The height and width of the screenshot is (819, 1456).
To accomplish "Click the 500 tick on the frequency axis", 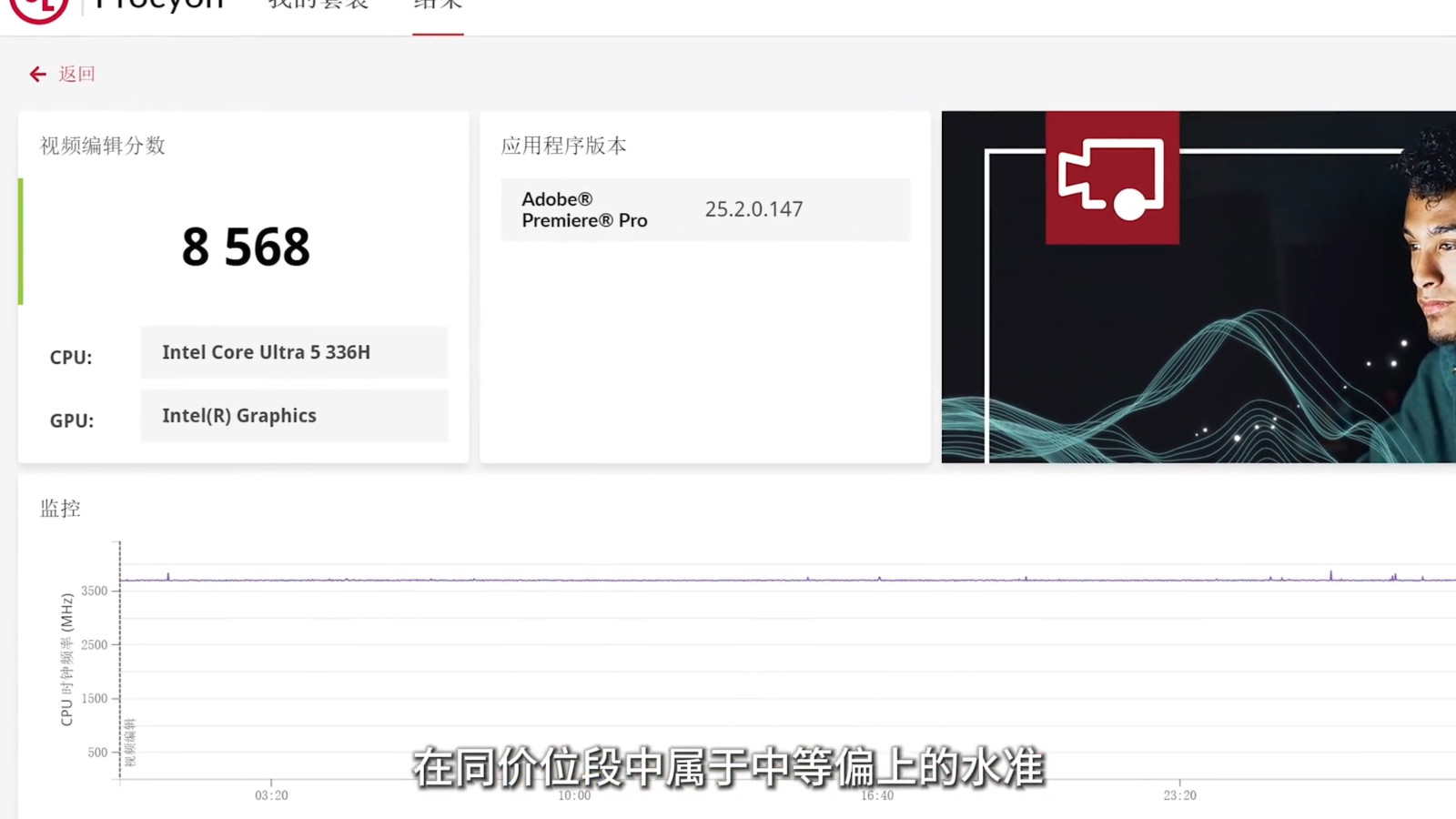I will 97,753.
